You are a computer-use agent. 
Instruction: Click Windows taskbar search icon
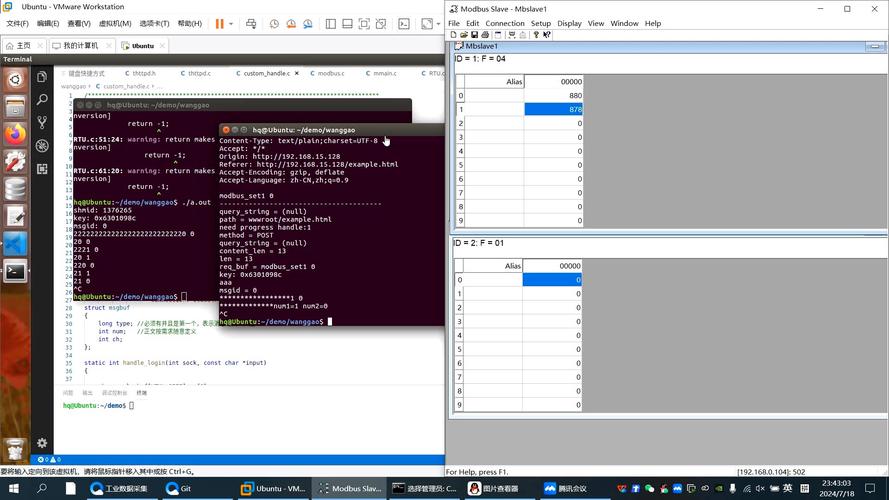(x=42, y=488)
